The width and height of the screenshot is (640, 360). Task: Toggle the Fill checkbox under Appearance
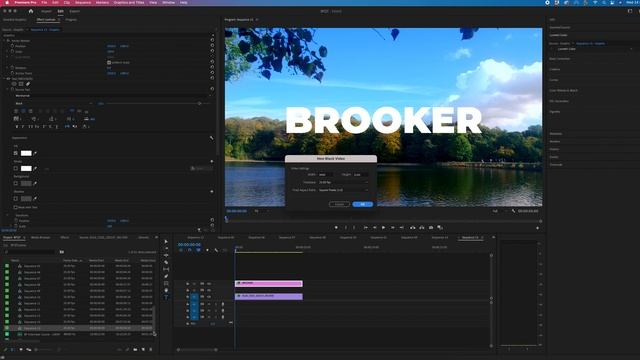click(16, 153)
